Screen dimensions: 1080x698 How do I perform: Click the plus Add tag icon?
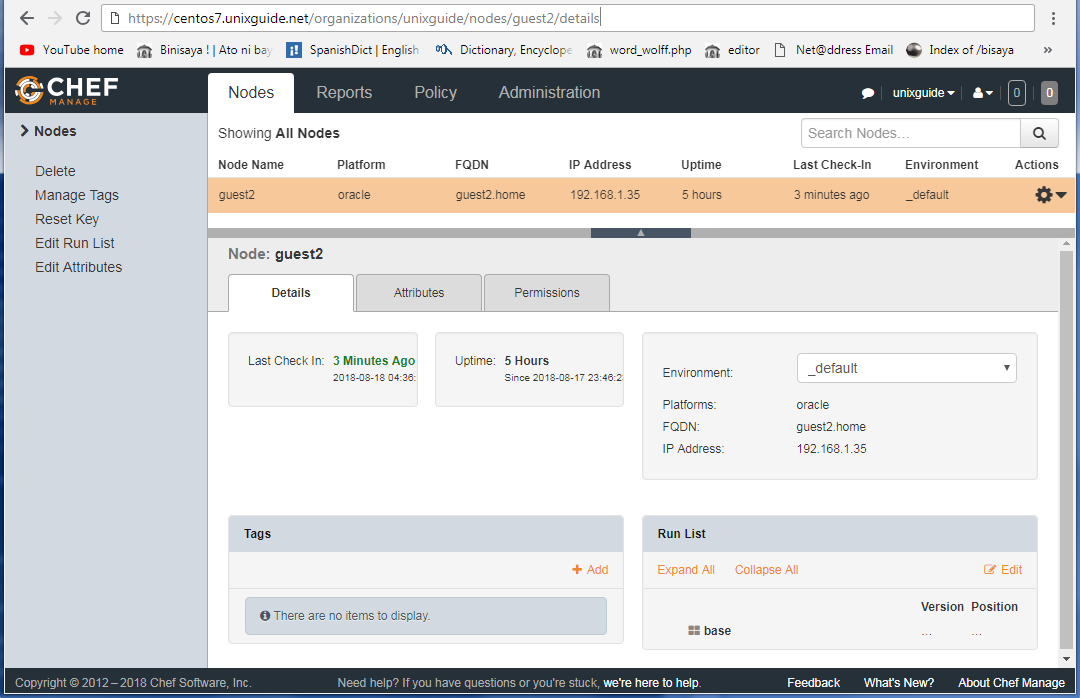[x=577, y=570]
